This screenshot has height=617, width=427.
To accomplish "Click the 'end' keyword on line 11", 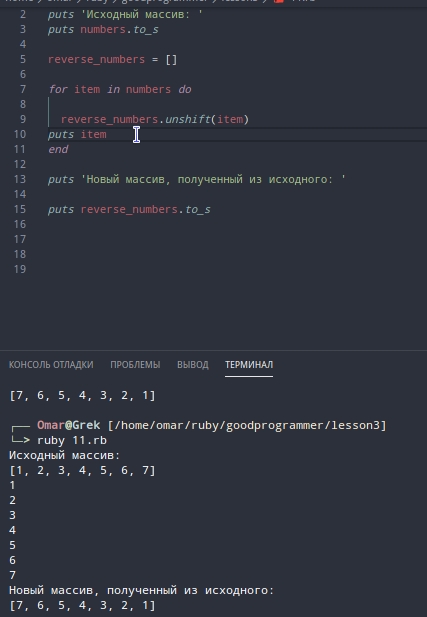I will 58,149.
